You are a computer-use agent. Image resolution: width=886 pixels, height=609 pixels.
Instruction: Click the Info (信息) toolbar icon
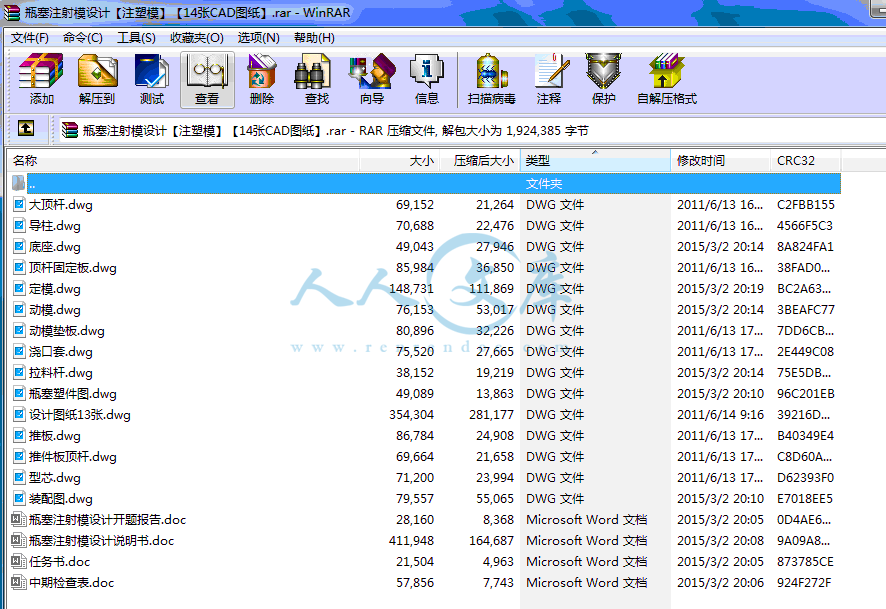tap(426, 79)
